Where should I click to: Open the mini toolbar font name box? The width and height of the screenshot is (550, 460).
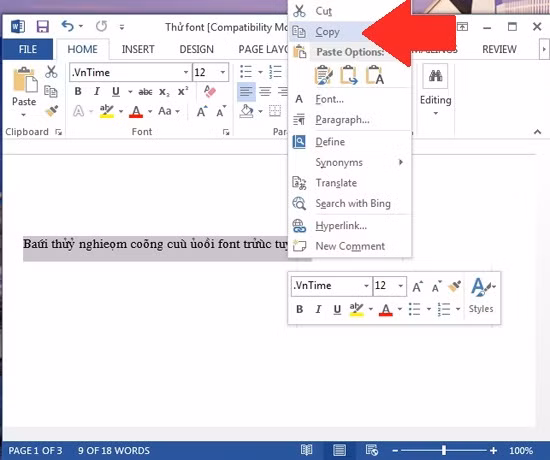(331, 286)
